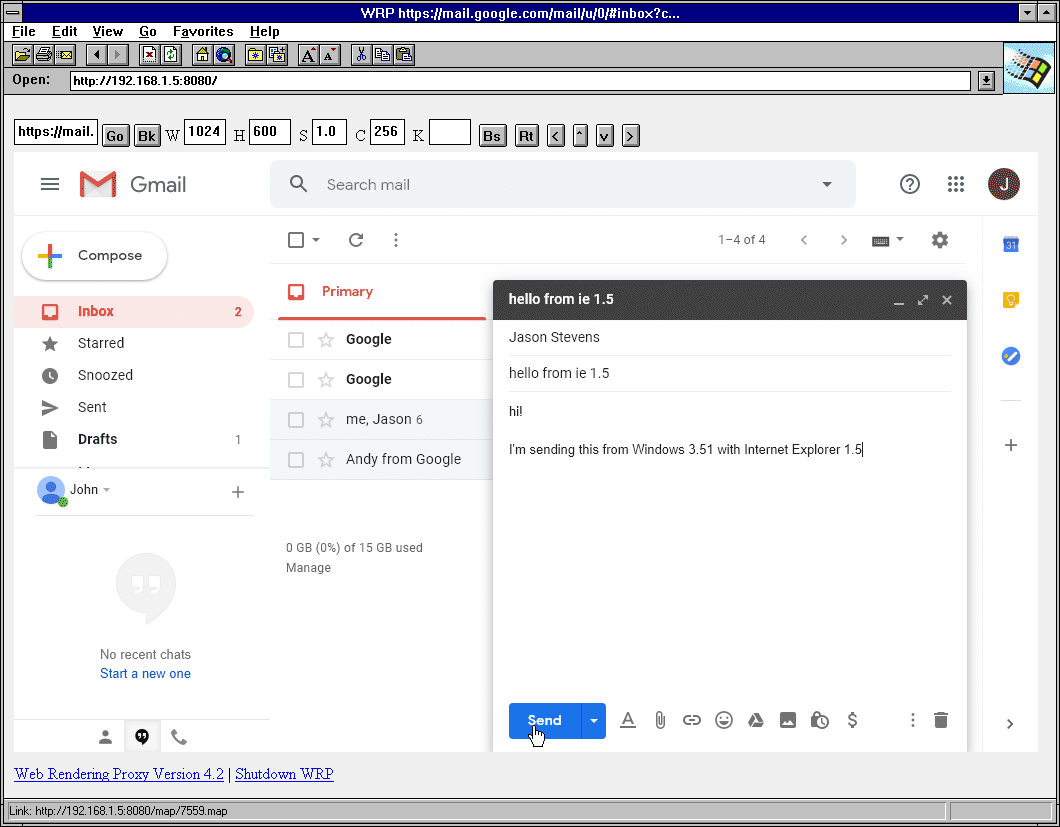1060x827 pixels.
Task: Insert an emoji into the message
Action: click(724, 720)
